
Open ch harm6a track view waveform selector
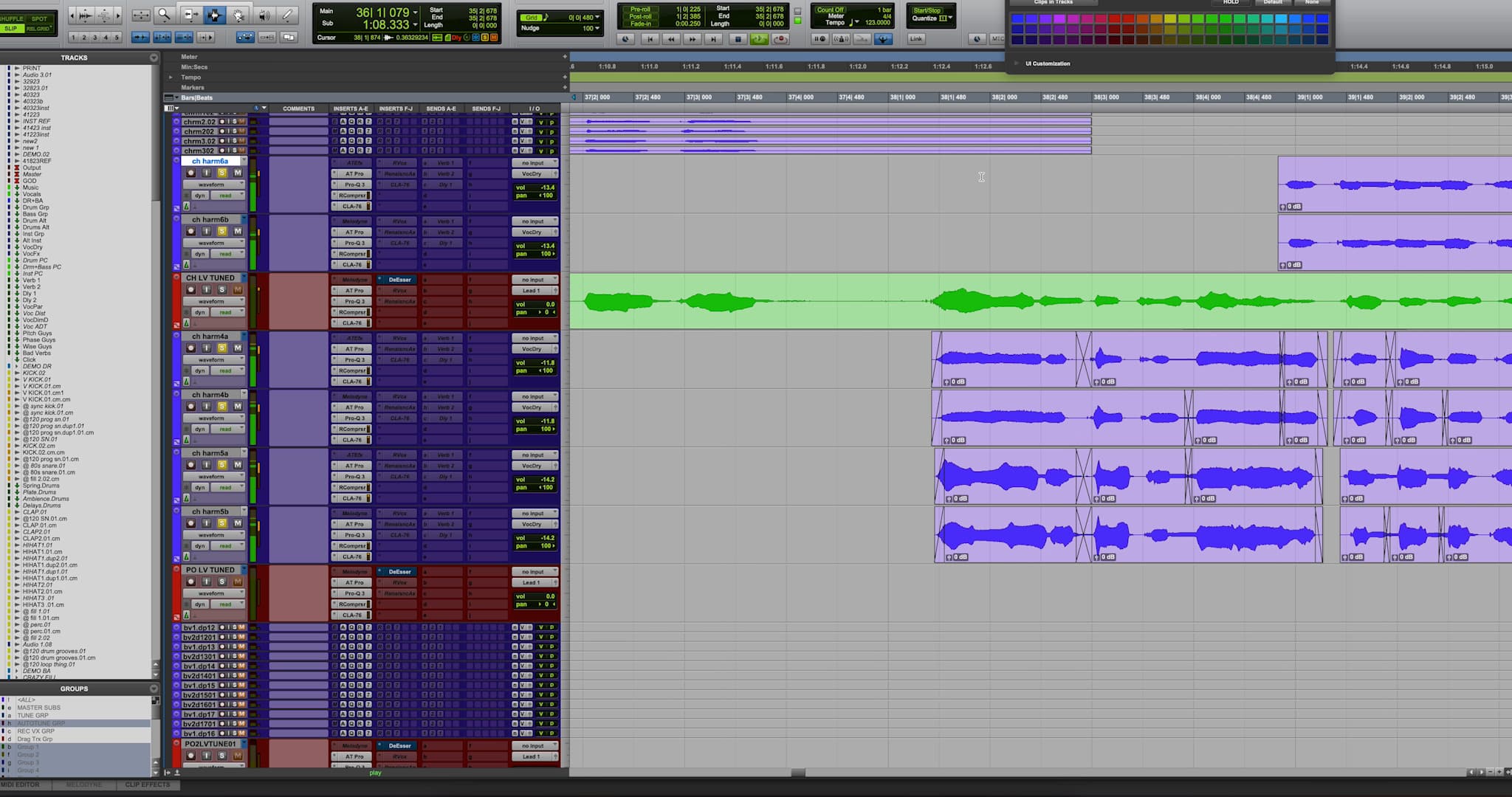(214, 184)
